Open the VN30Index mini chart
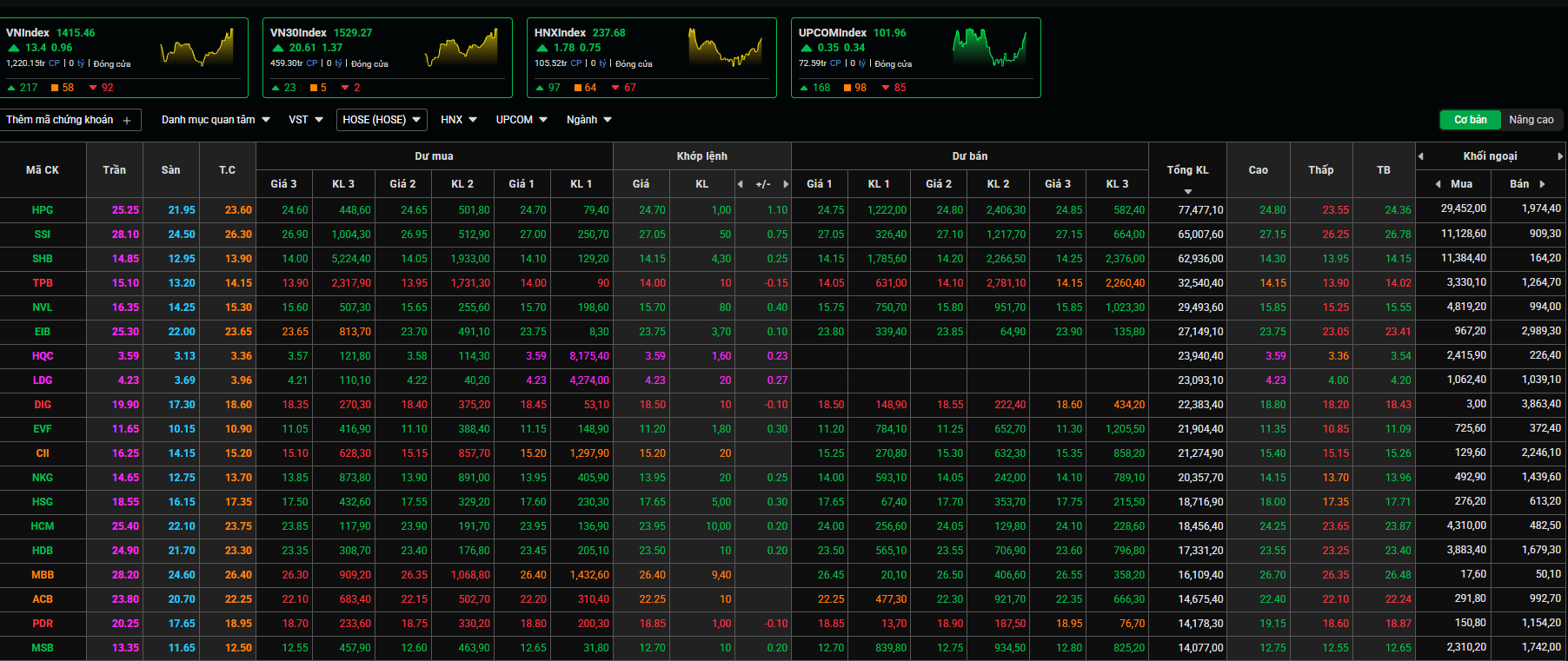Screen dimensions: 1568x661 462,49
